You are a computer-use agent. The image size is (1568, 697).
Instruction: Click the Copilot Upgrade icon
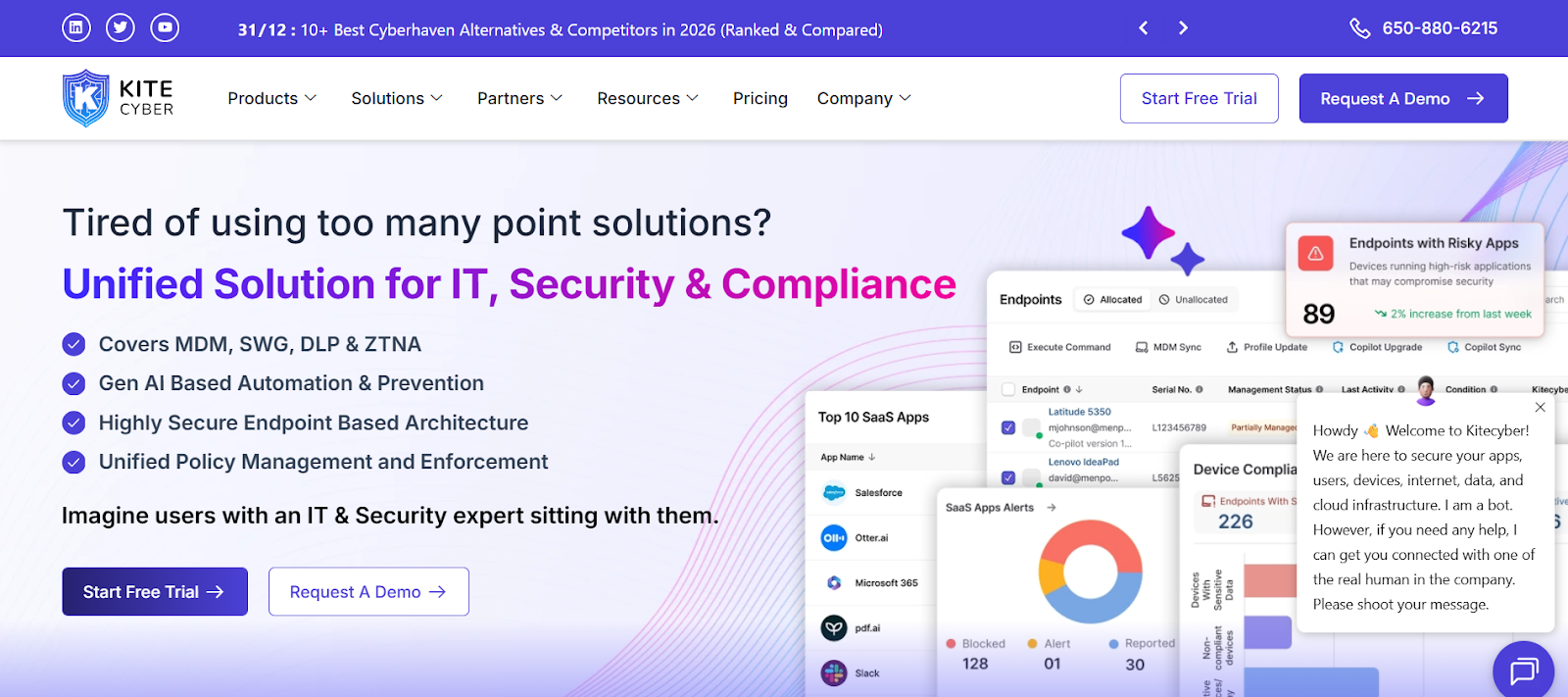(x=1338, y=347)
